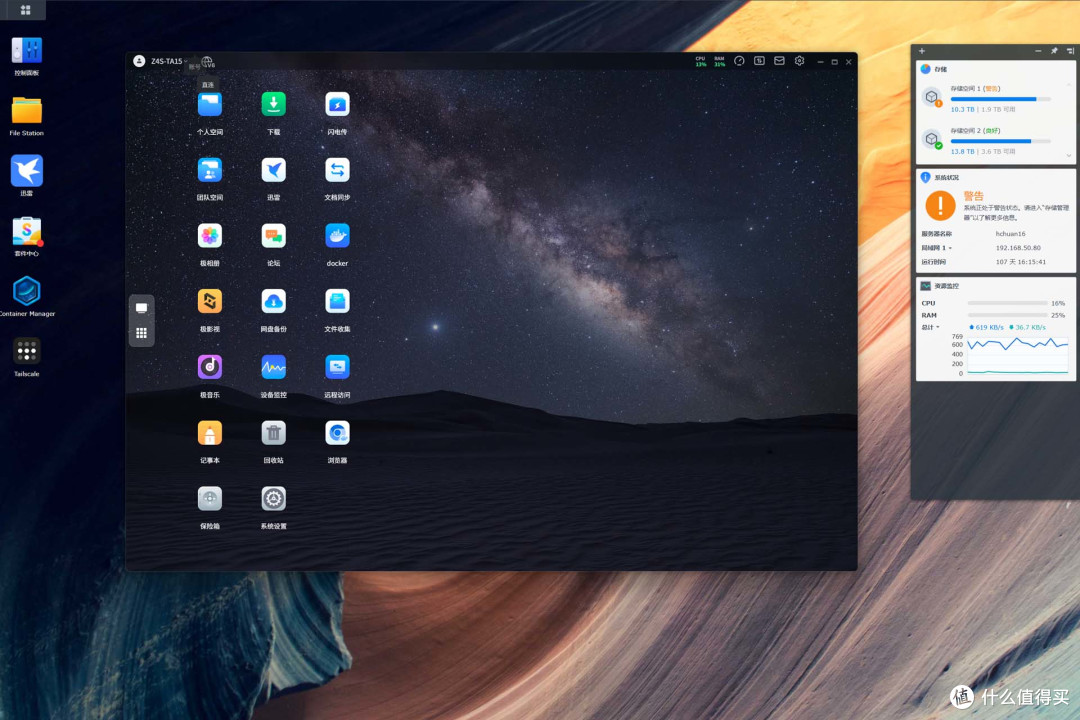
Task: Expand the 总计 network dropdown
Action: [931, 327]
